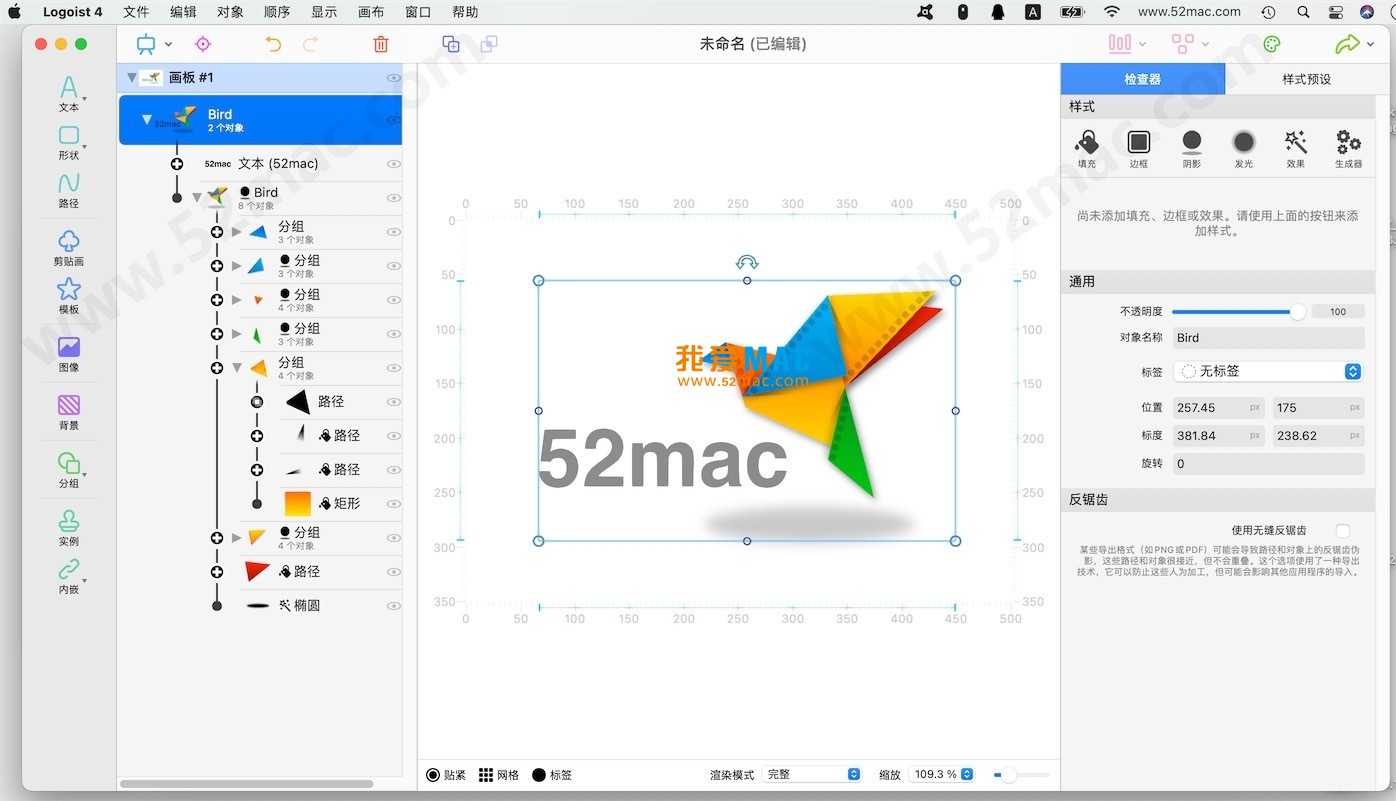Select the 形状 shape tool
Screen dimensions: 1396x801
point(68,142)
